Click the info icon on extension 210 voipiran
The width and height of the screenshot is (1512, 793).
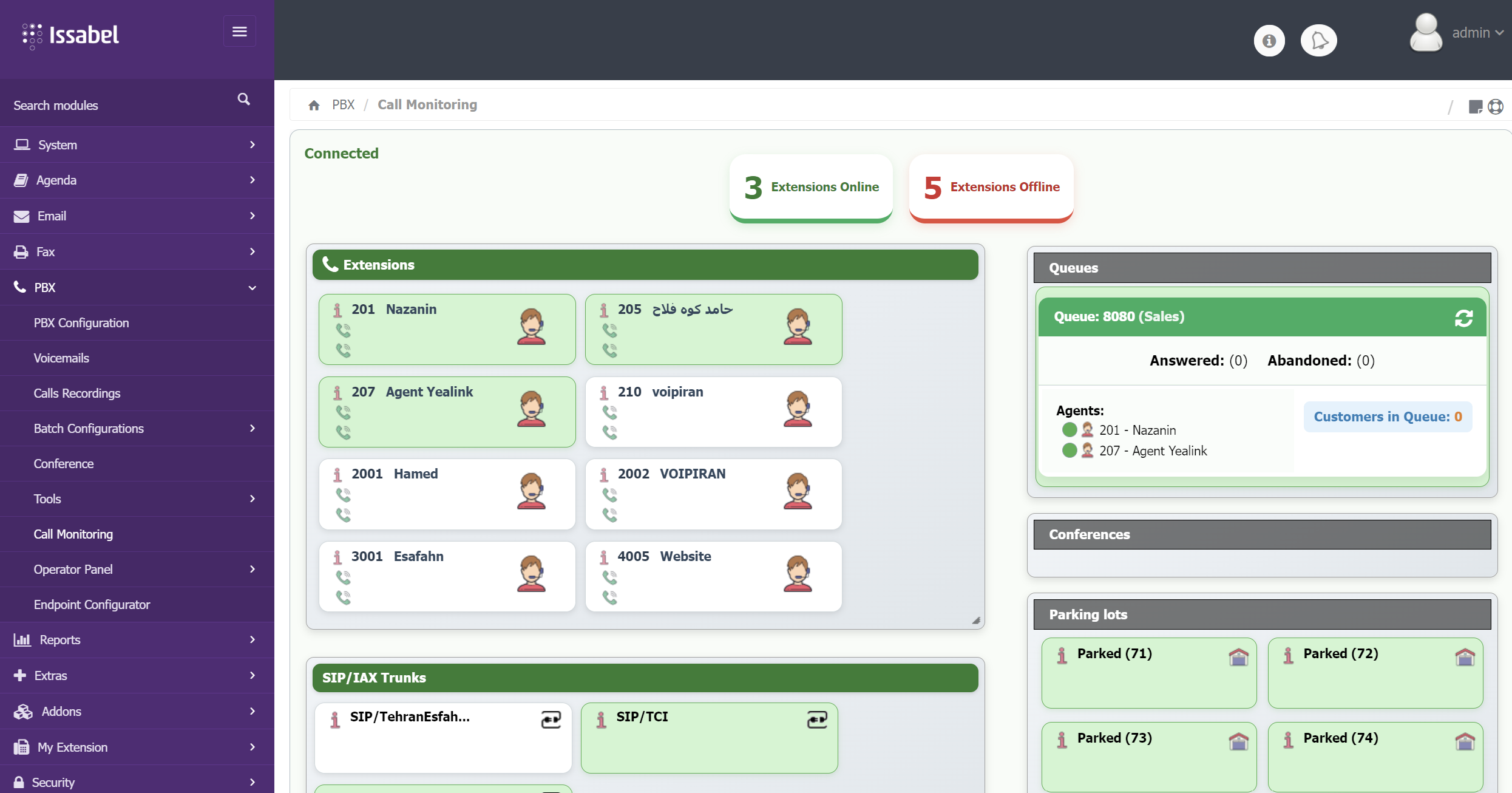604,393
